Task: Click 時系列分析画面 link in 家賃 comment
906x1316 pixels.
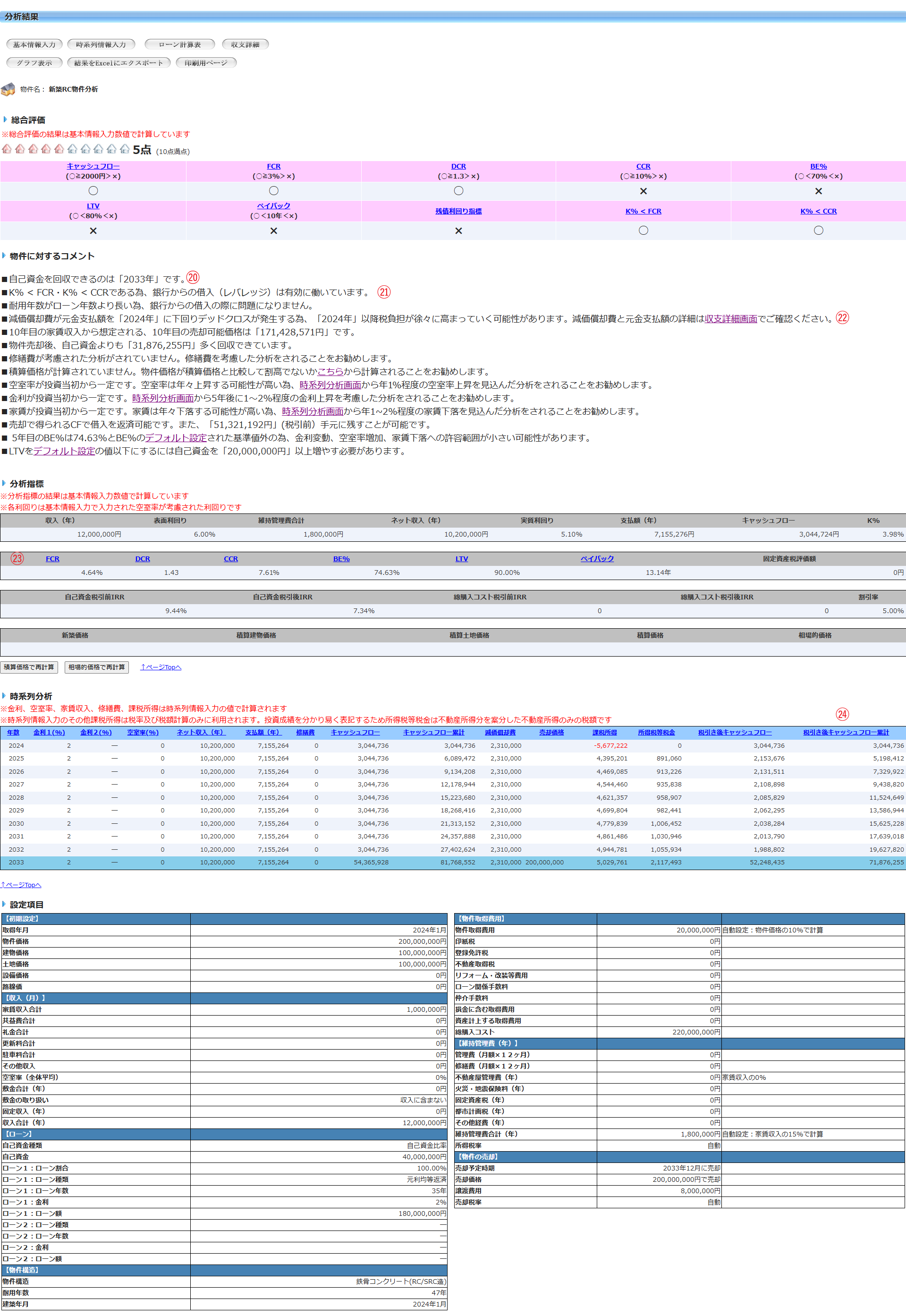Action: click(313, 411)
